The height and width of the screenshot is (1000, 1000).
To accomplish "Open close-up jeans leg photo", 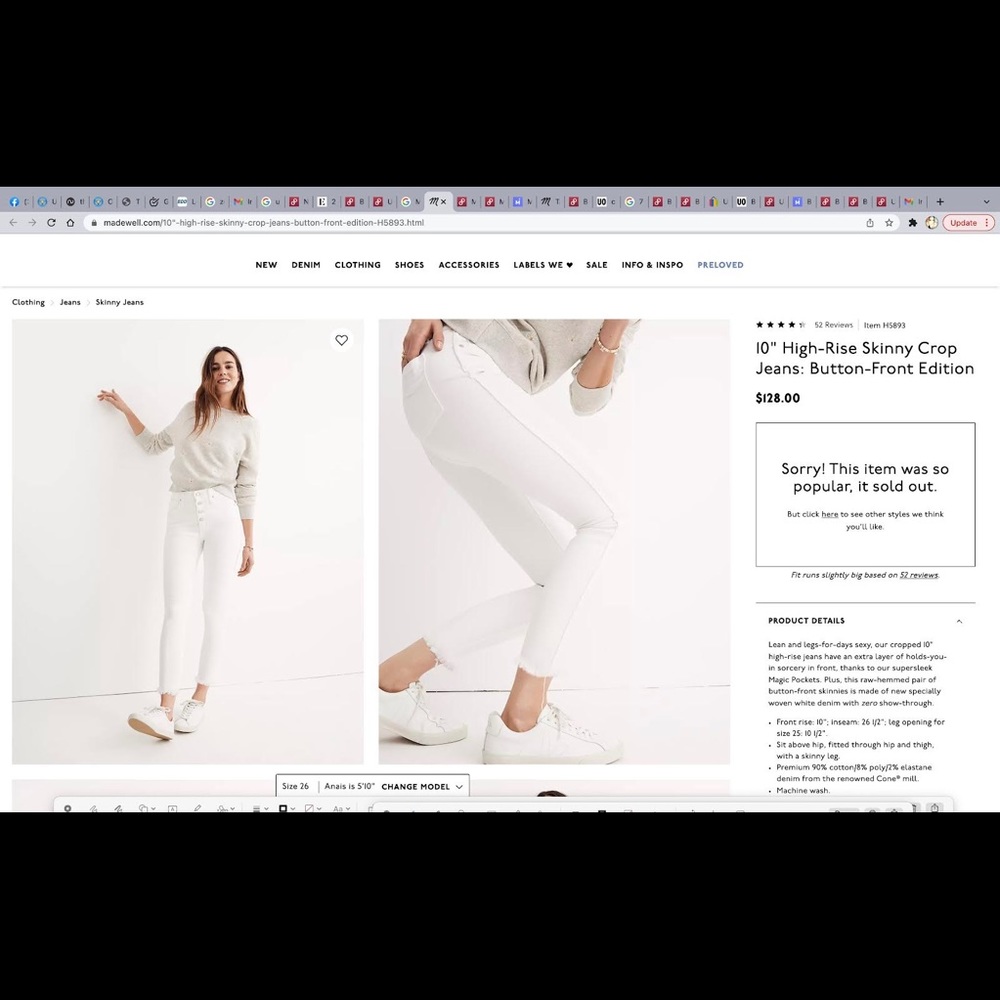I will point(554,541).
